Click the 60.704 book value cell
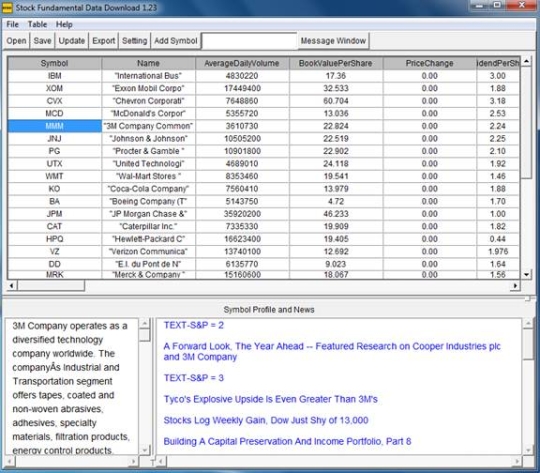540x473 pixels. 336,101
